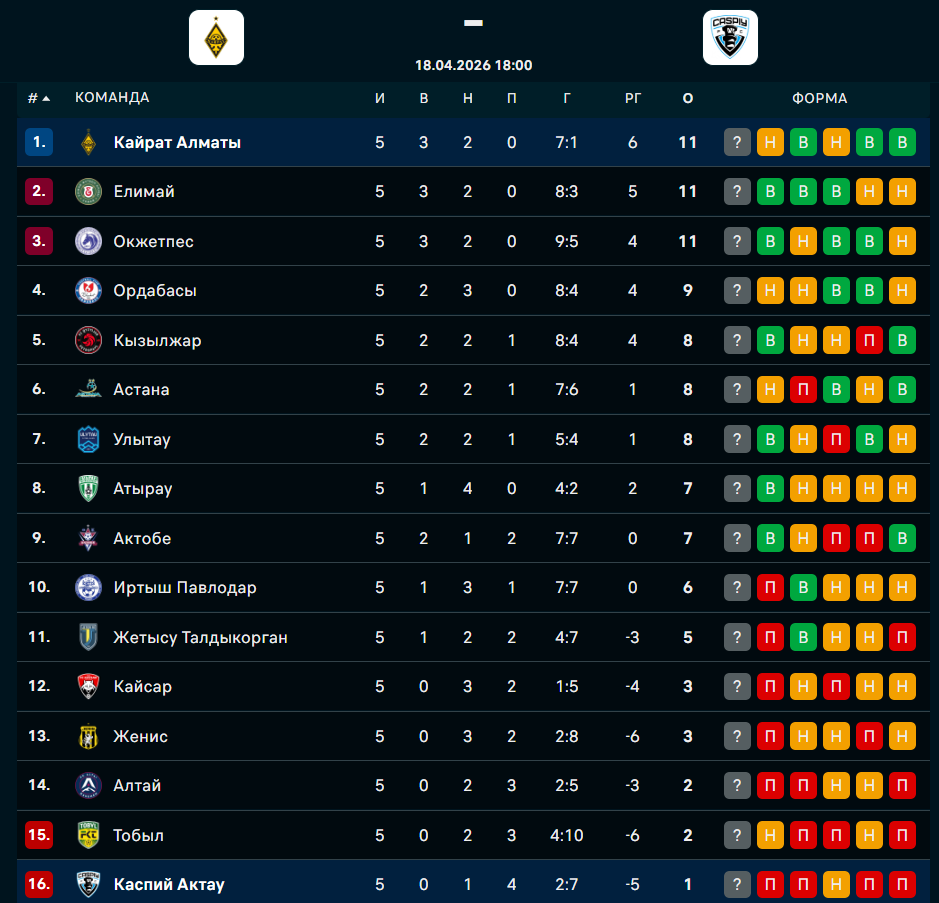Click the Kairat home team logo at top
Viewport: 939px width, 903px height.
click(216, 38)
